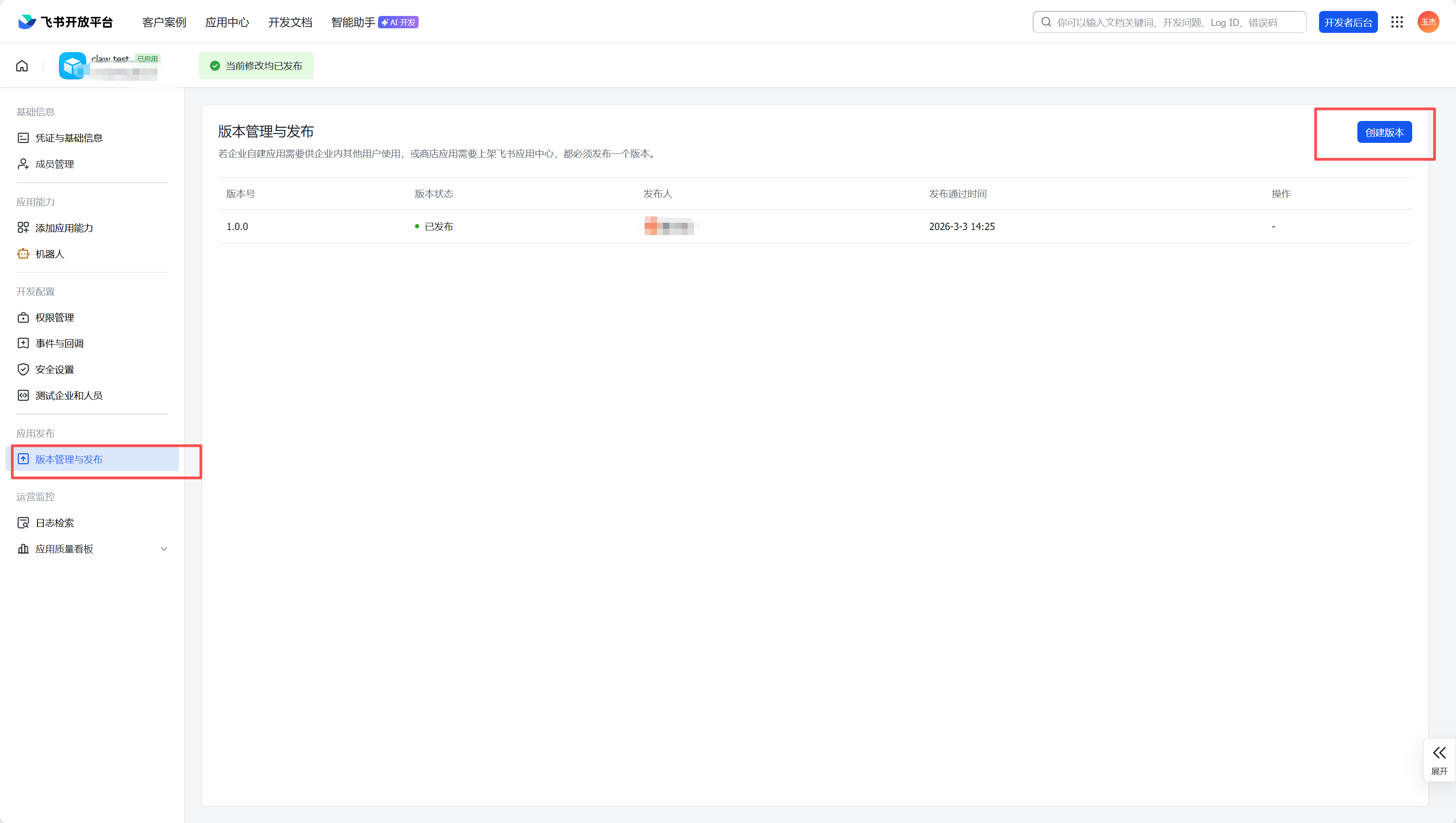Click the user avatar in top right
Screen dimensions: 1456x823
[x=1428, y=22]
